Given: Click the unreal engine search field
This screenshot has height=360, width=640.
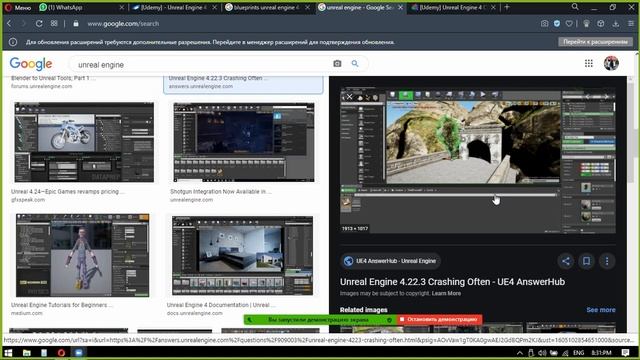Looking at the screenshot, I should coord(200,64).
